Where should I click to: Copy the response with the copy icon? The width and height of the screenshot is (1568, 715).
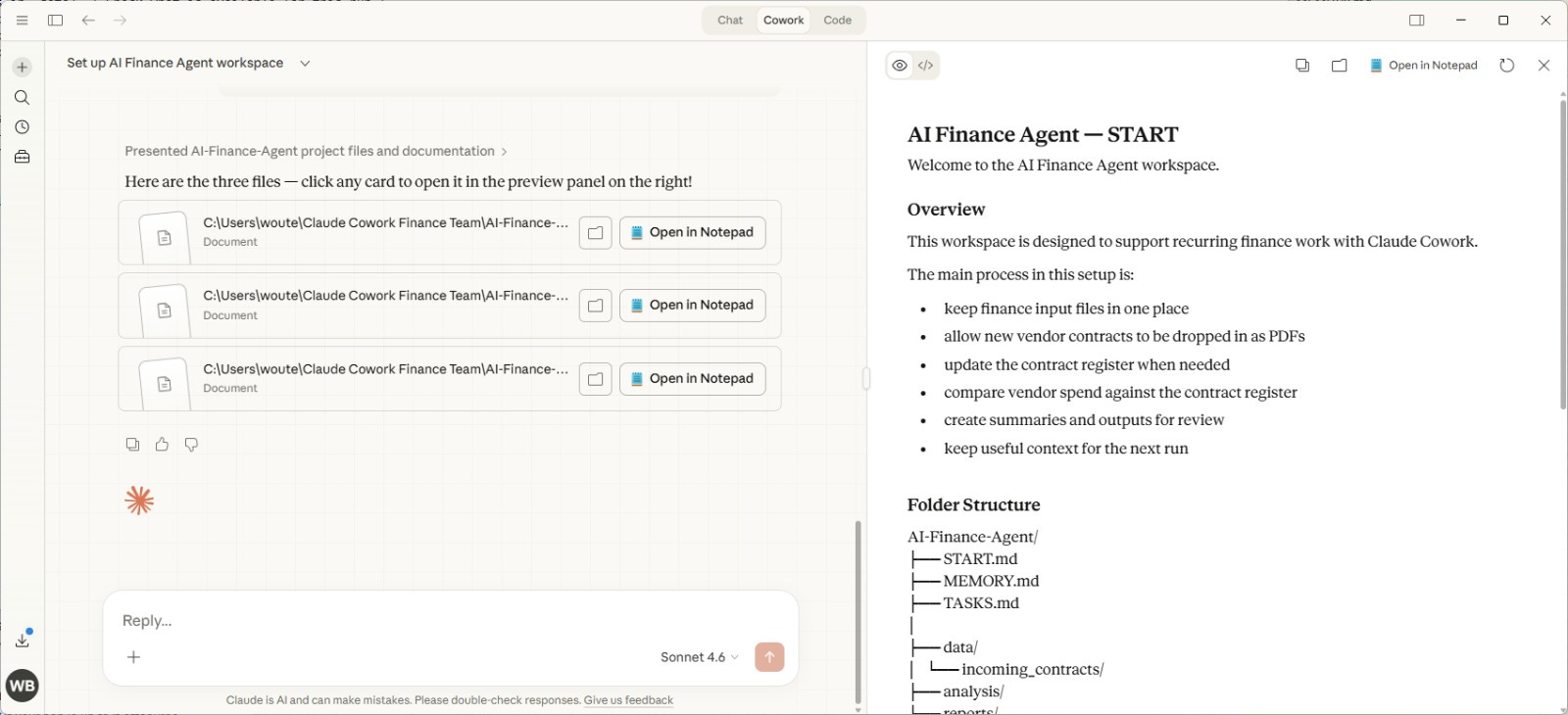click(x=132, y=445)
